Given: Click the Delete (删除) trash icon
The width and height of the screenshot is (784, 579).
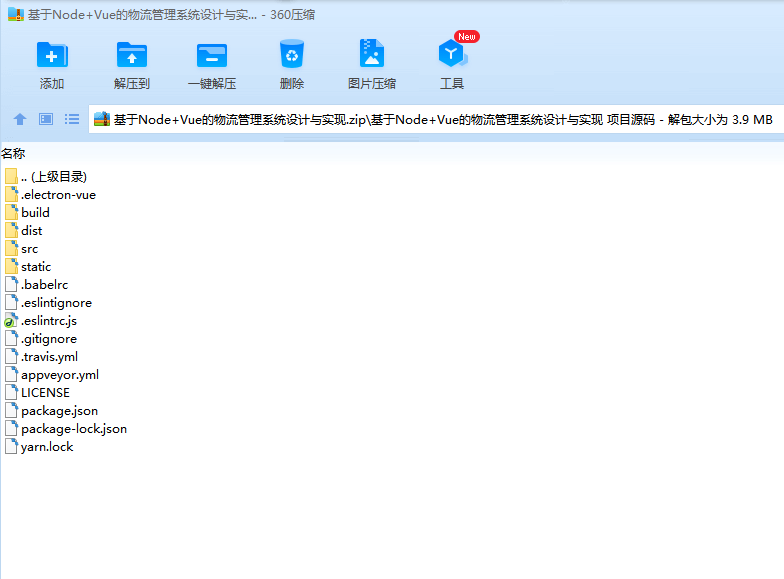Looking at the screenshot, I should (x=292, y=54).
